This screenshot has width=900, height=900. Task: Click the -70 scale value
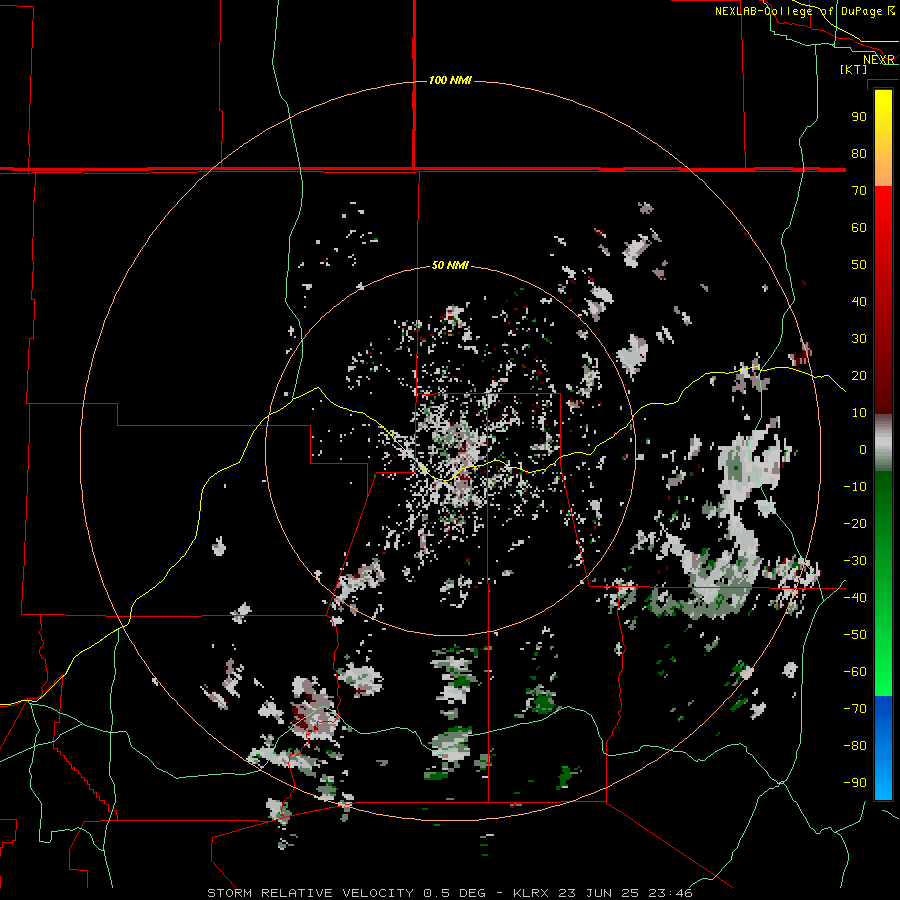pyautogui.click(x=855, y=709)
